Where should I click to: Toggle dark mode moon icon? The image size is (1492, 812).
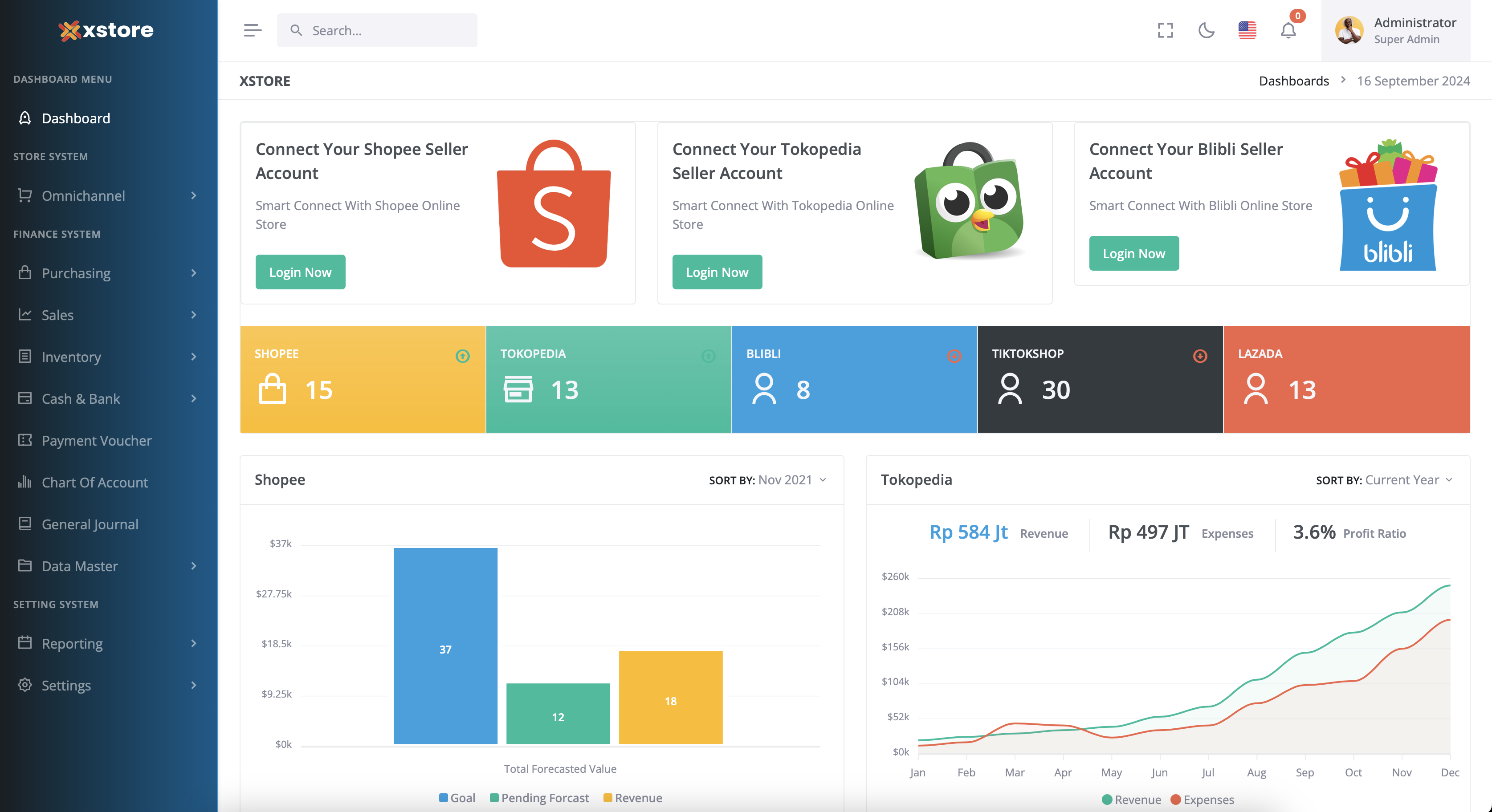coord(1207,30)
